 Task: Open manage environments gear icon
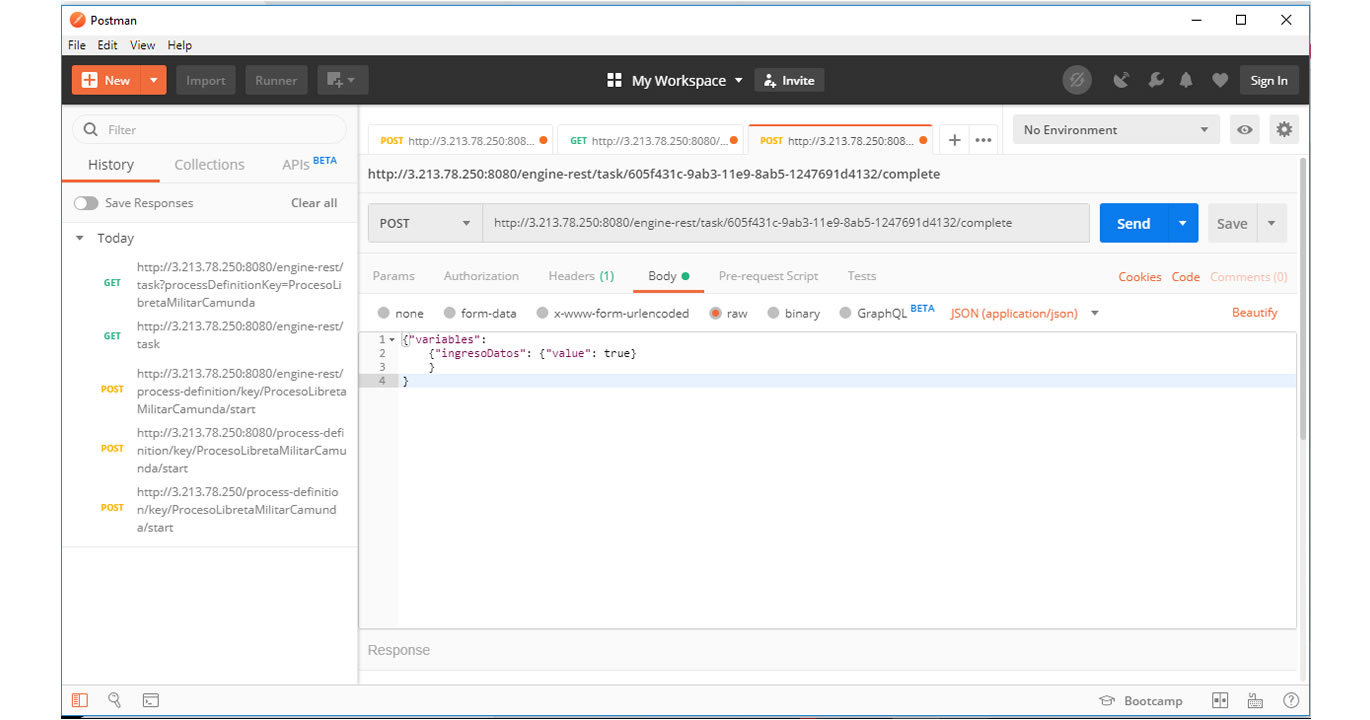(x=1284, y=129)
